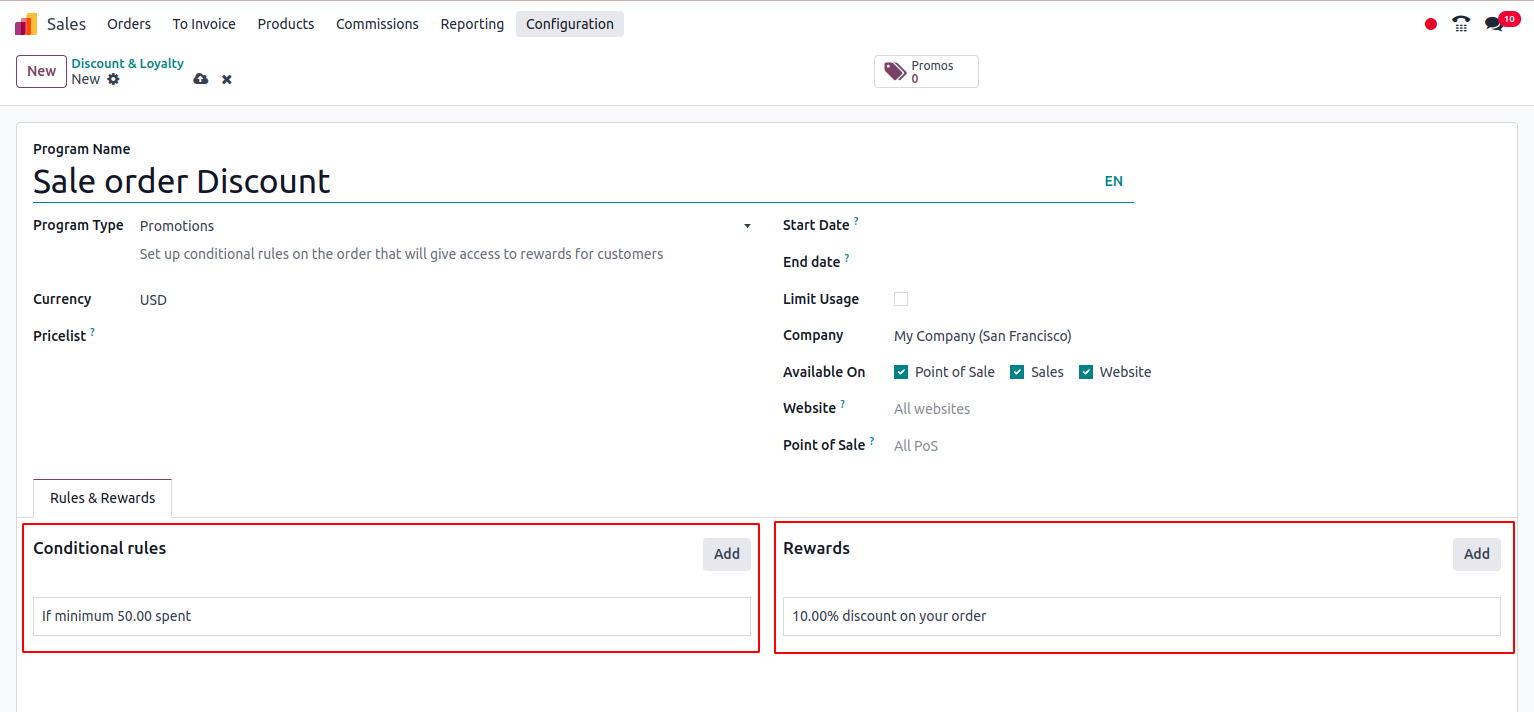The width and height of the screenshot is (1534, 712).
Task: Click the New button
Action: (41, 71)
